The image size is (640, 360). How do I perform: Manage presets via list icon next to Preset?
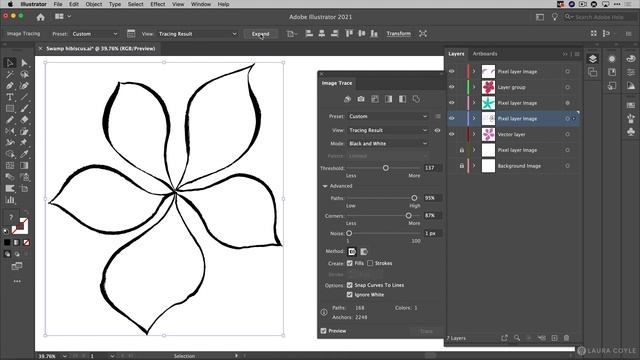[x=438, y=116]
